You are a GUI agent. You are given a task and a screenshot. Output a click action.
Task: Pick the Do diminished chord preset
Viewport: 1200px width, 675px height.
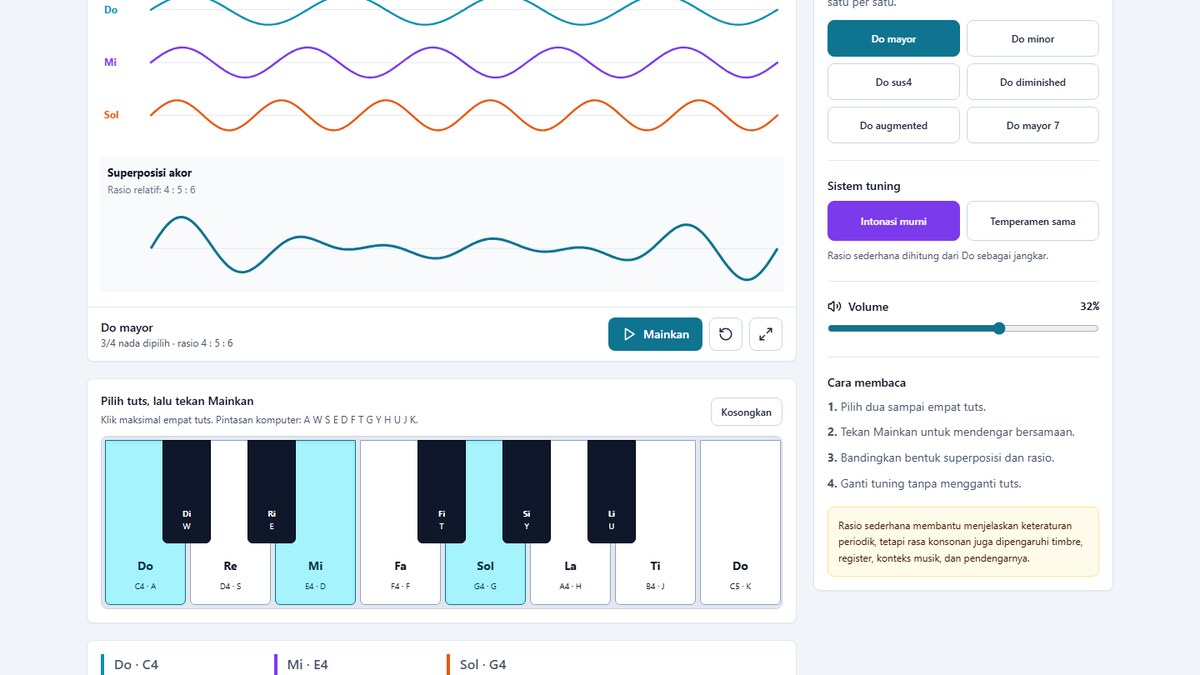(x=1033, y=82)
